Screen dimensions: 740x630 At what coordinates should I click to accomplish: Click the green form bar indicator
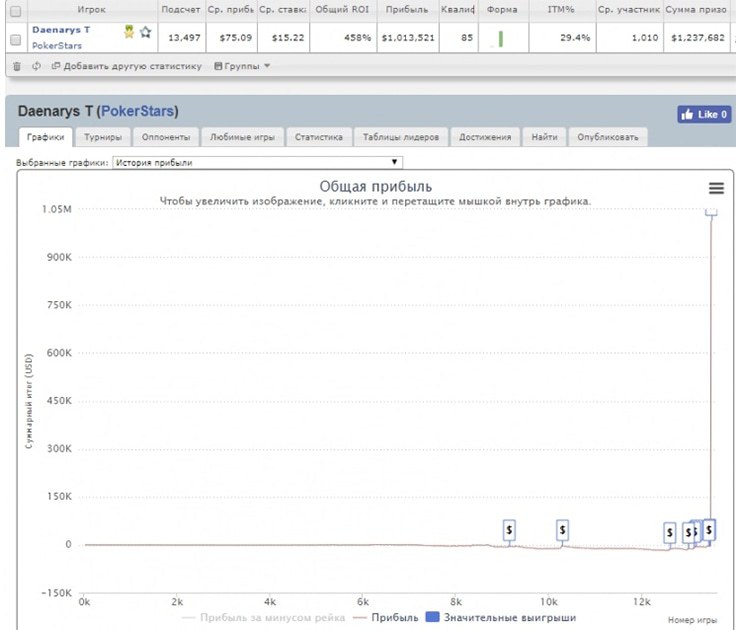500,39
